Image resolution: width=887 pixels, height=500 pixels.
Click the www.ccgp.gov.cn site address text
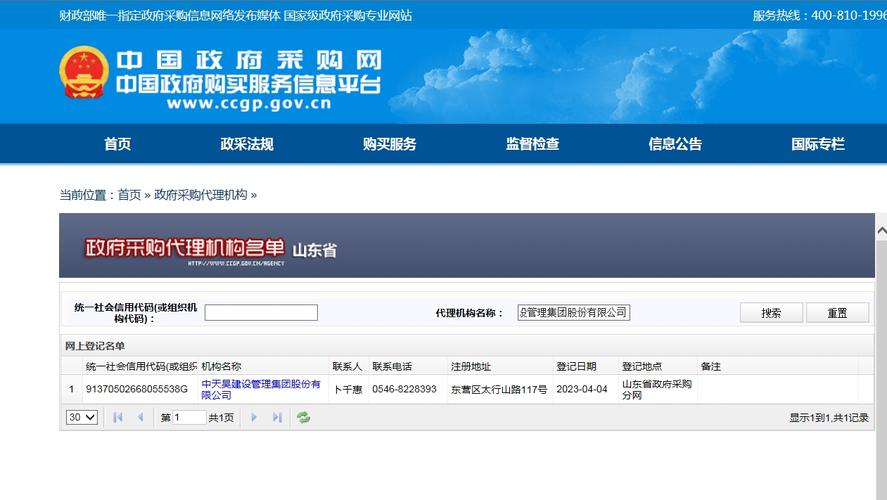pyautogui.click(x=249, y=104)
